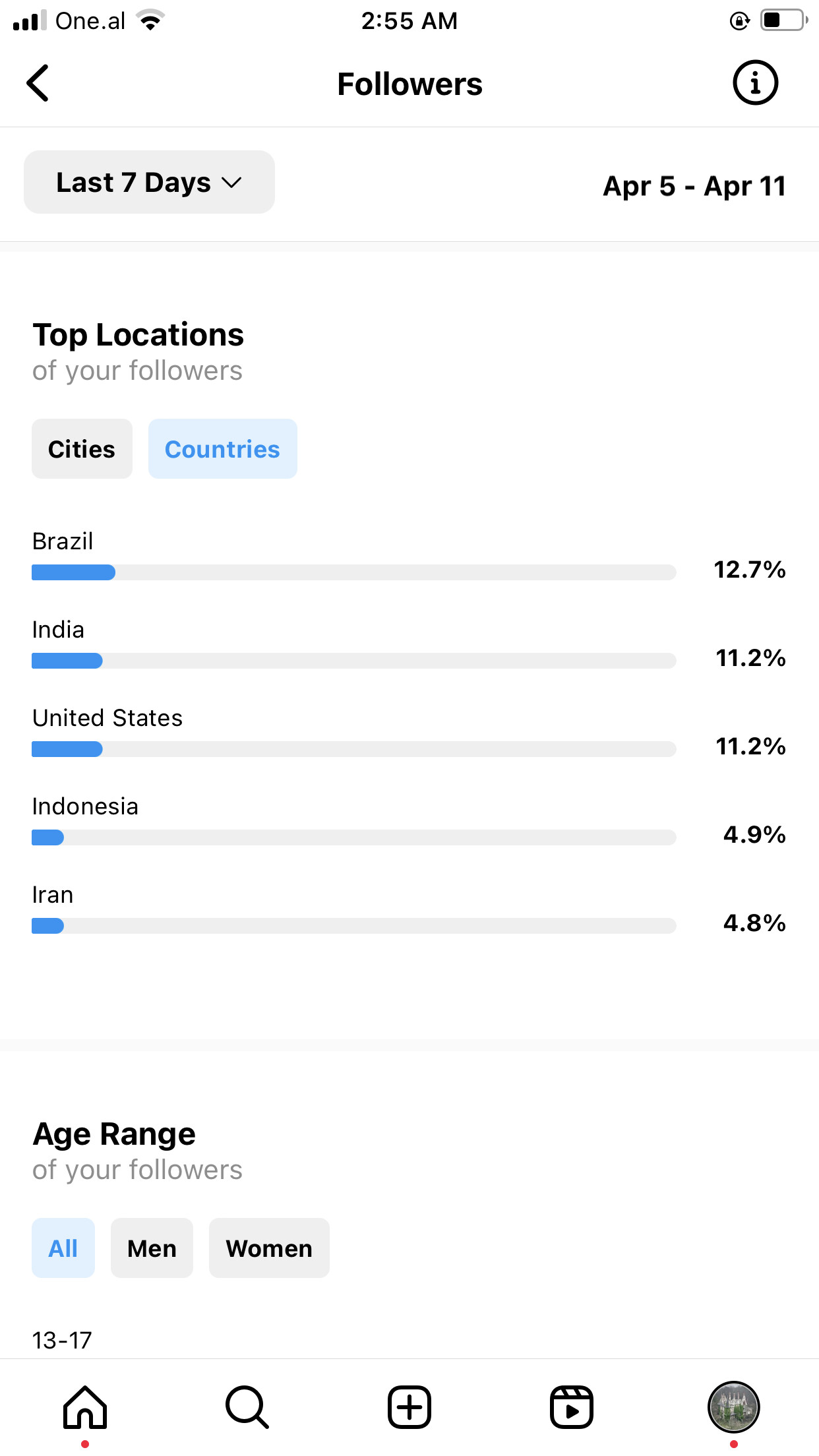Viewport: 819px width, 1456px height.
Task: Open the info icon on Followers page
Action: [755, 83]
